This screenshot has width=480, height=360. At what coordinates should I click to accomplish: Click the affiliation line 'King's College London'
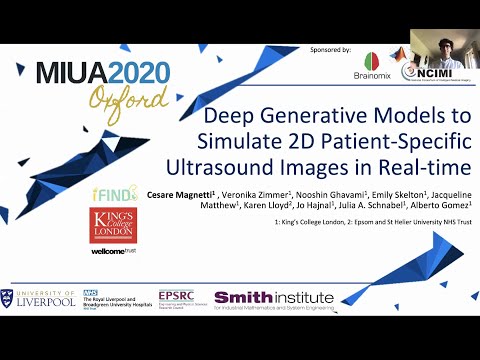(x=313, y=222)
